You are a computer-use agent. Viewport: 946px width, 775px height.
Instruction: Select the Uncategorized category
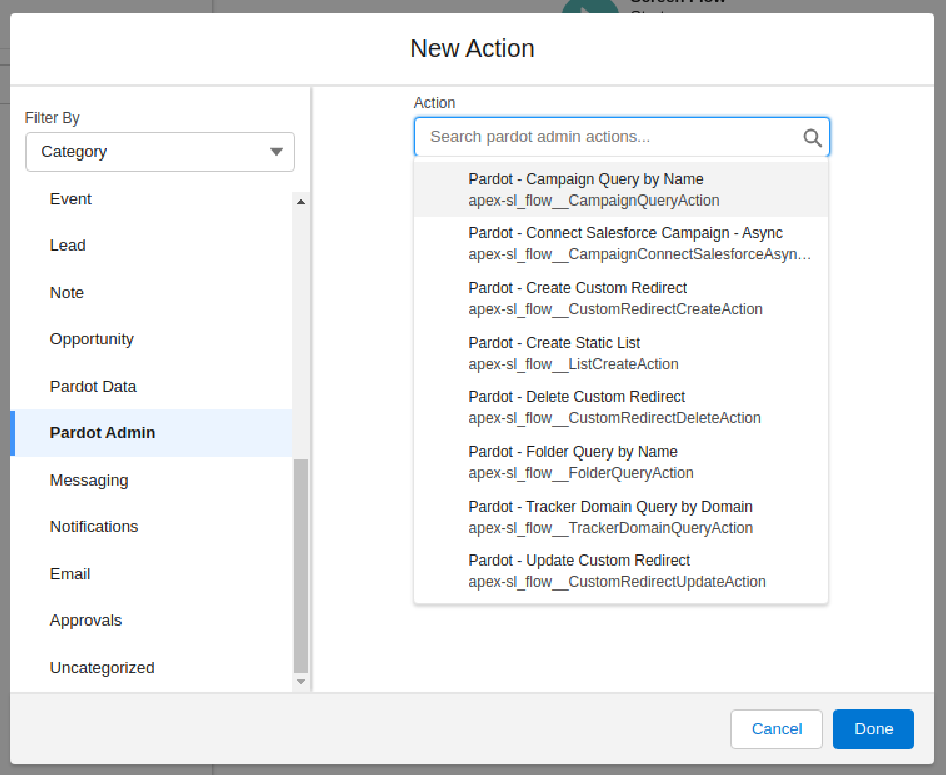101,667
